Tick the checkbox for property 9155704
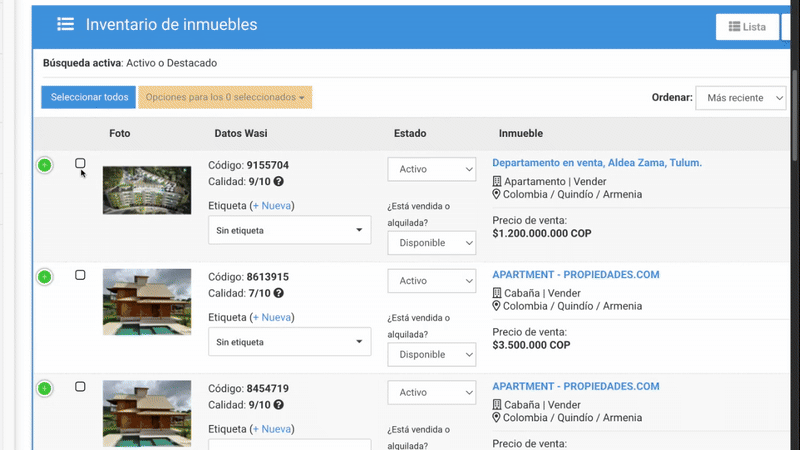The width and height of the screenshot is (800, 450). pos(81,163)
